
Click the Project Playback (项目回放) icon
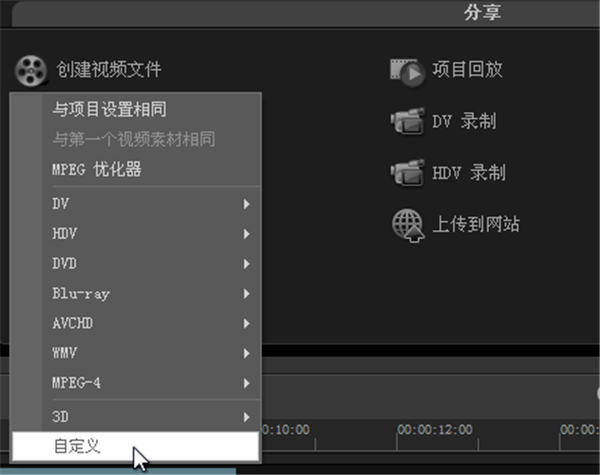click(x=408, y=72)
